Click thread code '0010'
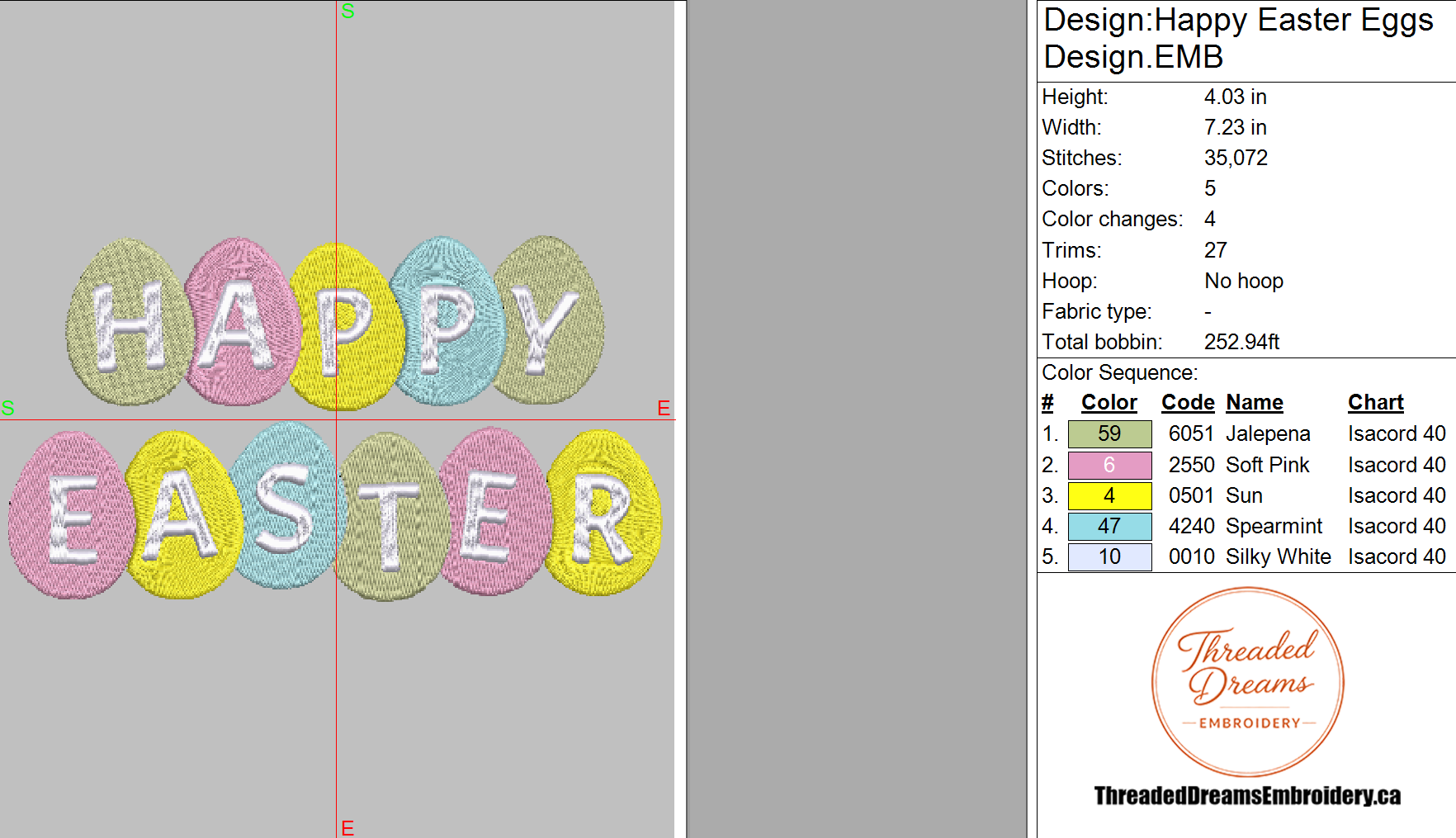 coord(1191,556)
